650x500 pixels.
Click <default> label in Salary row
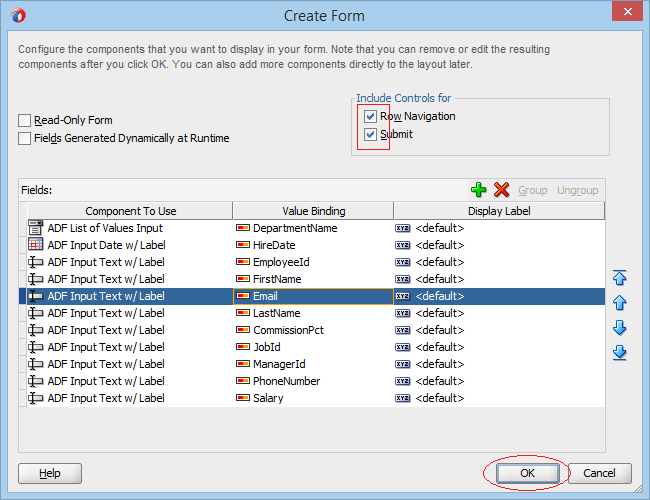(440, 398)
